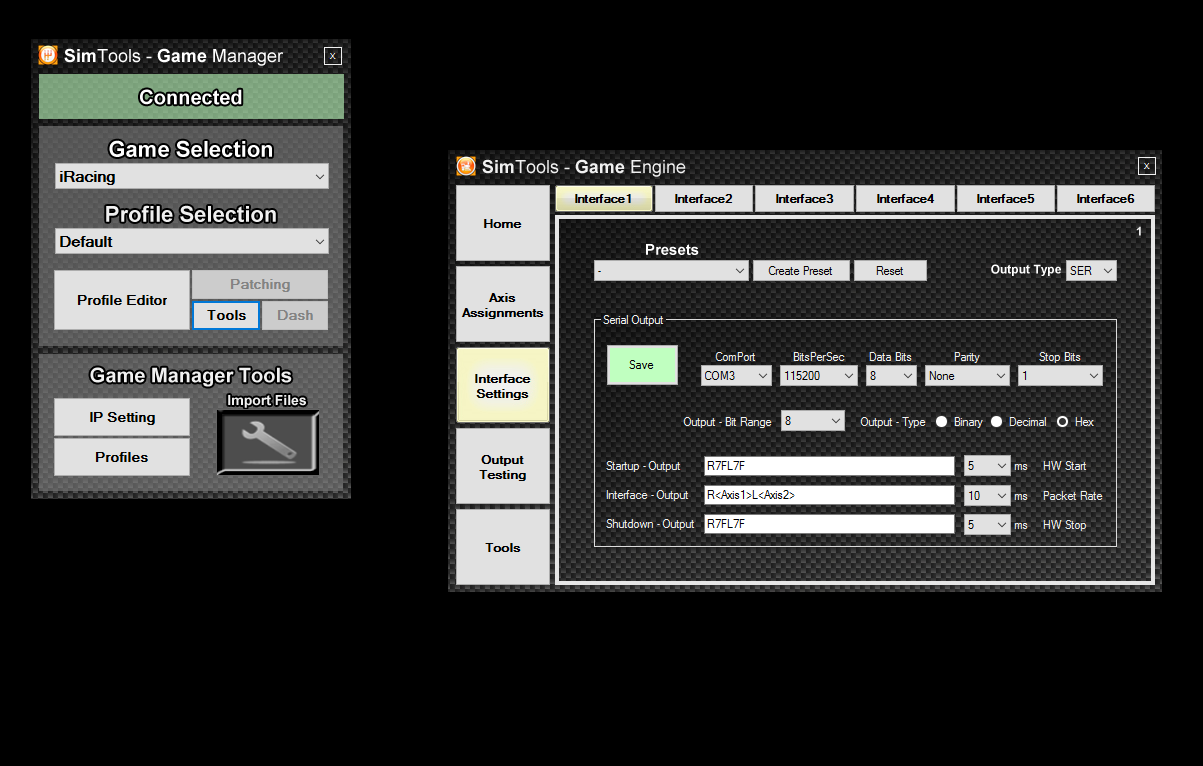Open Axis Assignments section
Viewport: 1203px width, 766px height.
point(503,305)
